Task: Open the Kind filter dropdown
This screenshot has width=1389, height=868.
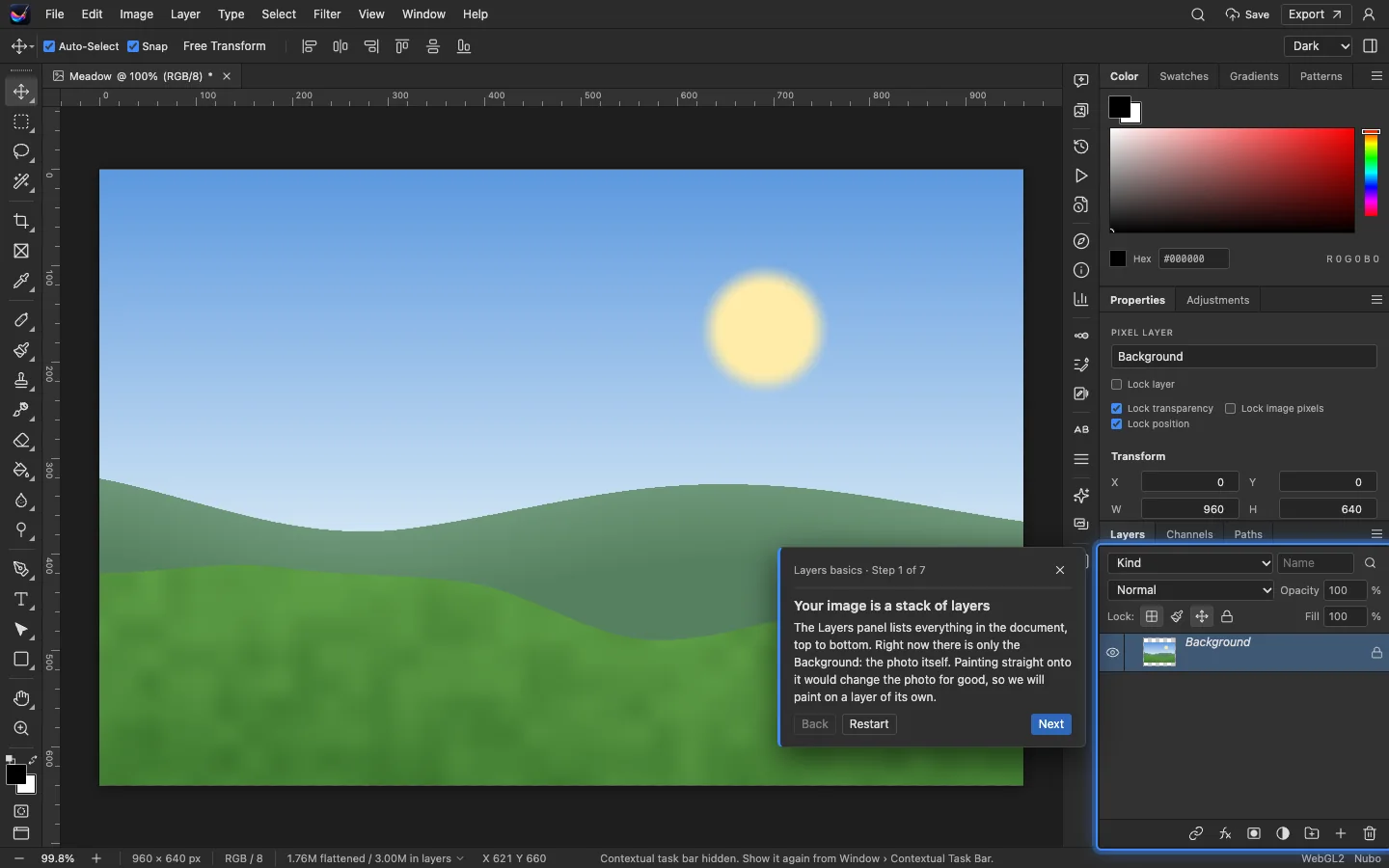Action: [x=1190, y=563]
